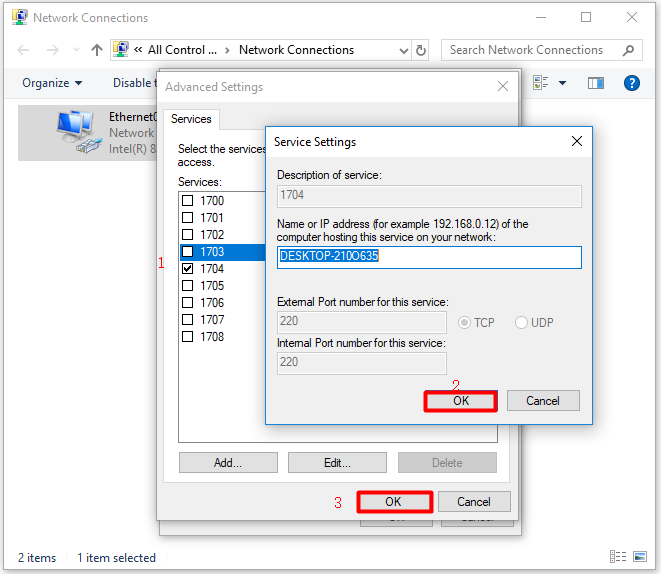Viewport: 661px width, 574px height.
Task: Click the address bar network icon
Action: [121, 50]
